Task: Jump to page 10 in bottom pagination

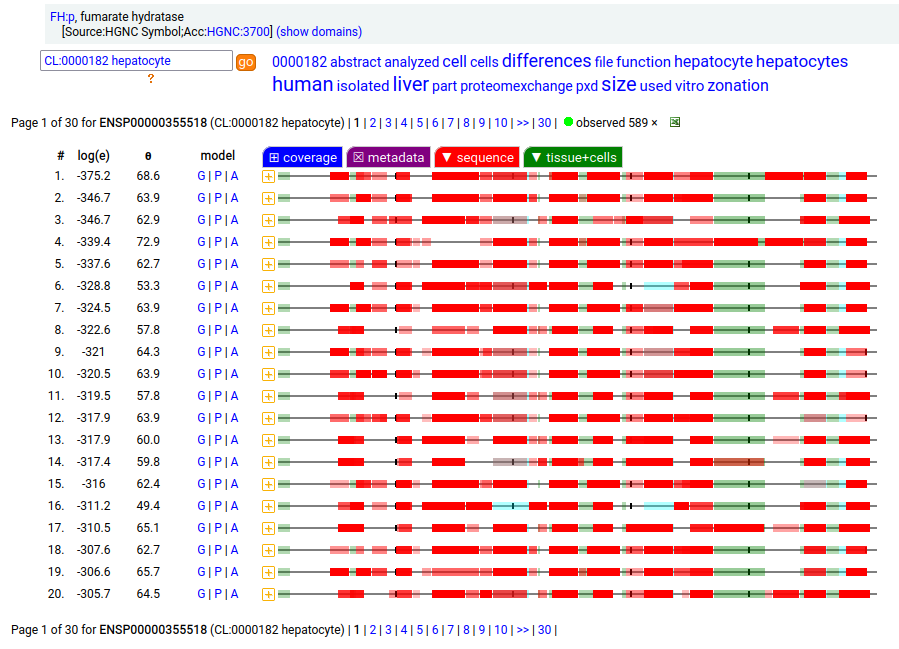Action: (x=501, y=630)
